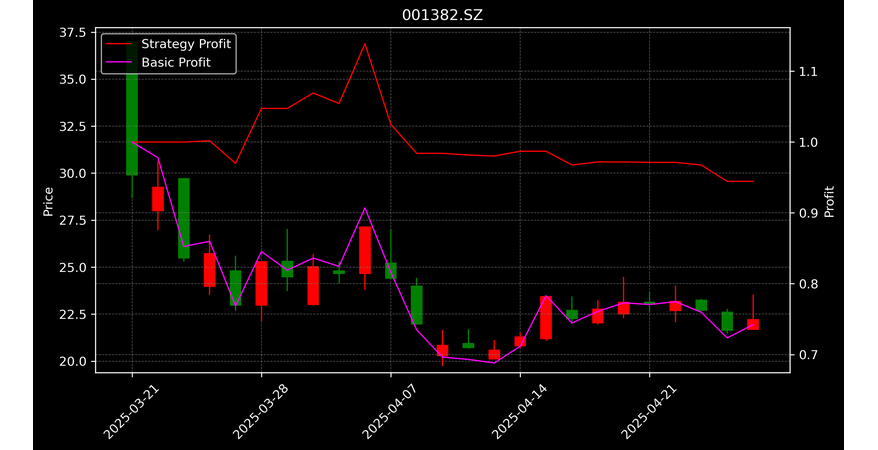
Task: Click the magenta Basic Profit legend line
Action: [120, 63]
